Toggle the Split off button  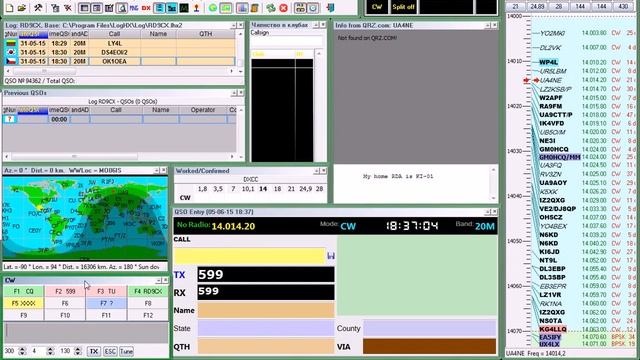point(403,7)
